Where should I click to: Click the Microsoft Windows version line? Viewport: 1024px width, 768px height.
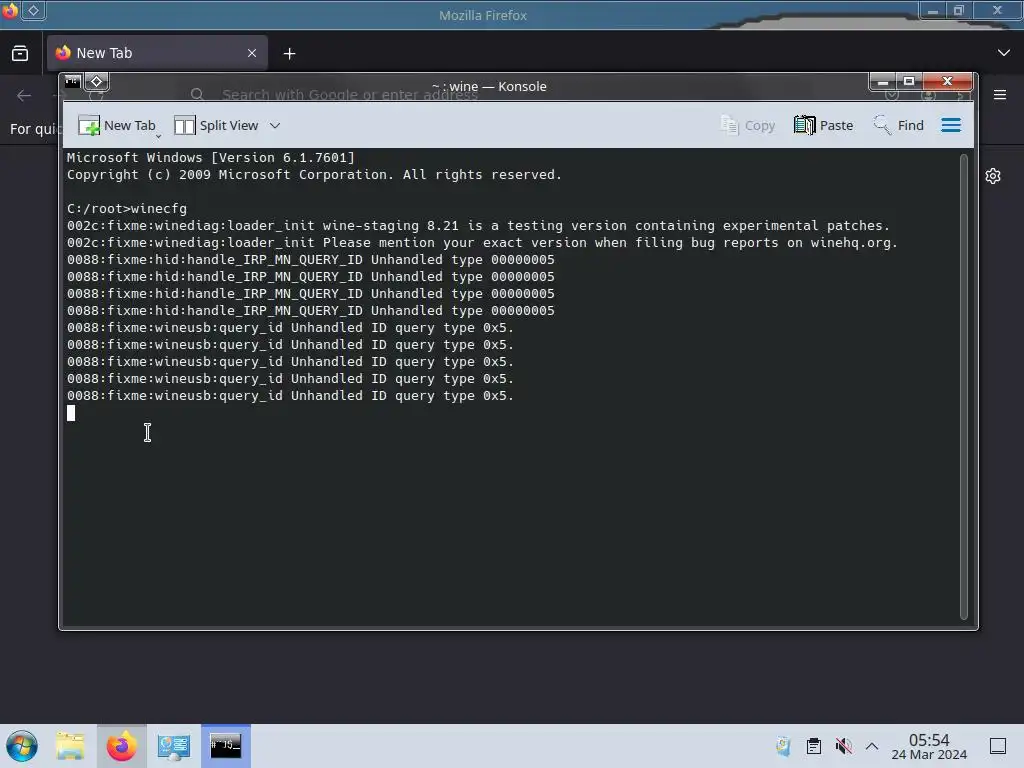coord(210,157)
